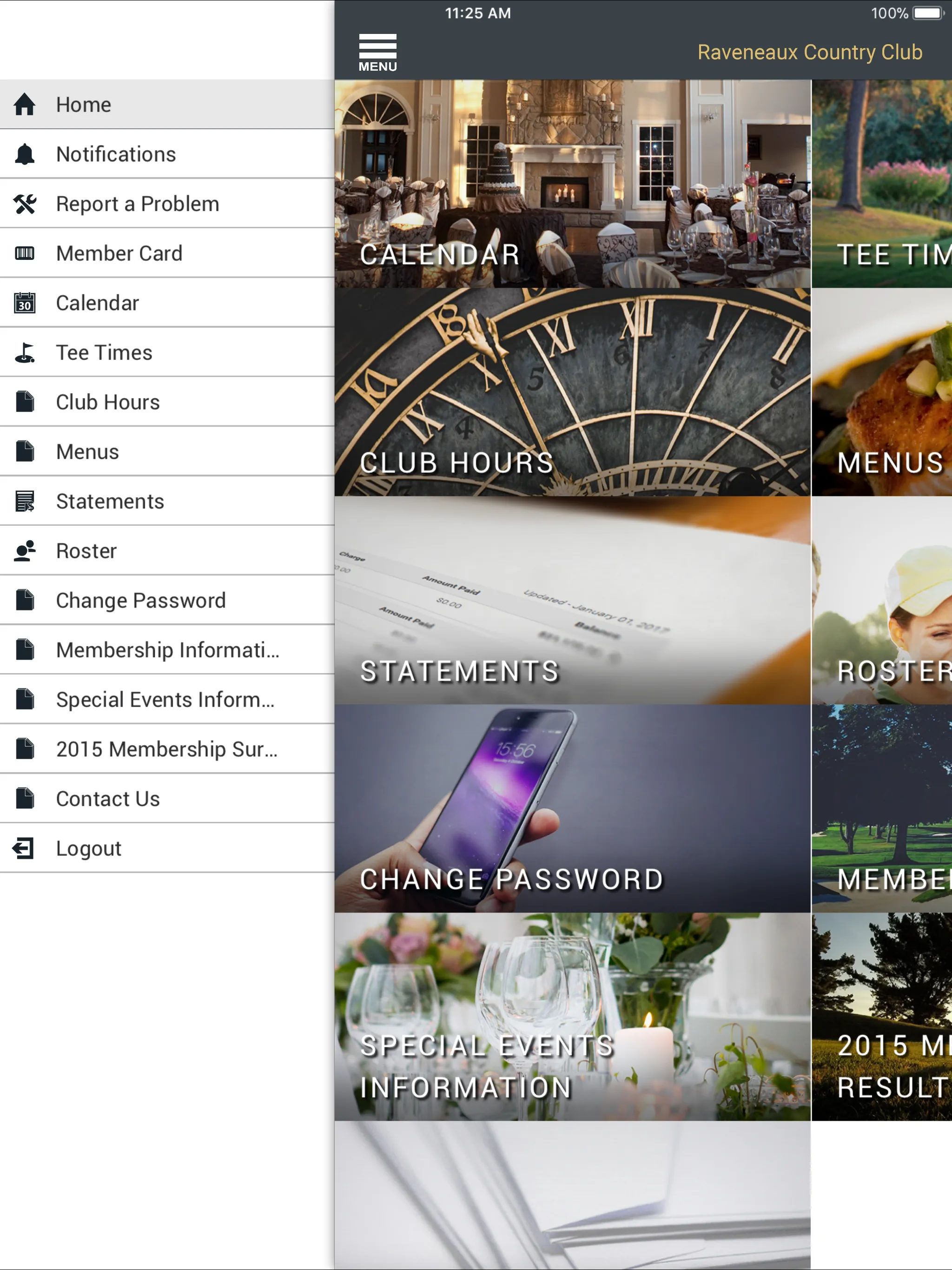Image resolution: width=952 pixels, height=1270 pixels.
Task: Select the Calendar grid icon
Action: [25, 302]
